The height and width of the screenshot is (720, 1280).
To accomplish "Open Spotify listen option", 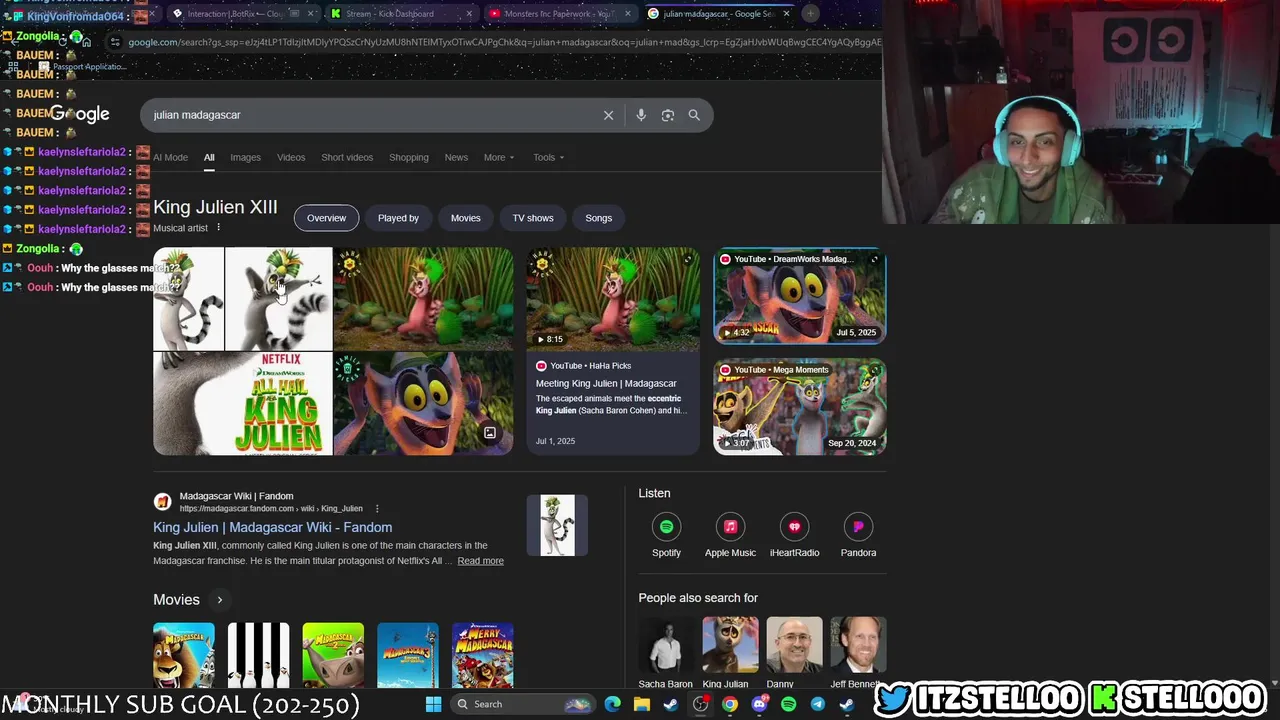I will [x=666, y=535].
